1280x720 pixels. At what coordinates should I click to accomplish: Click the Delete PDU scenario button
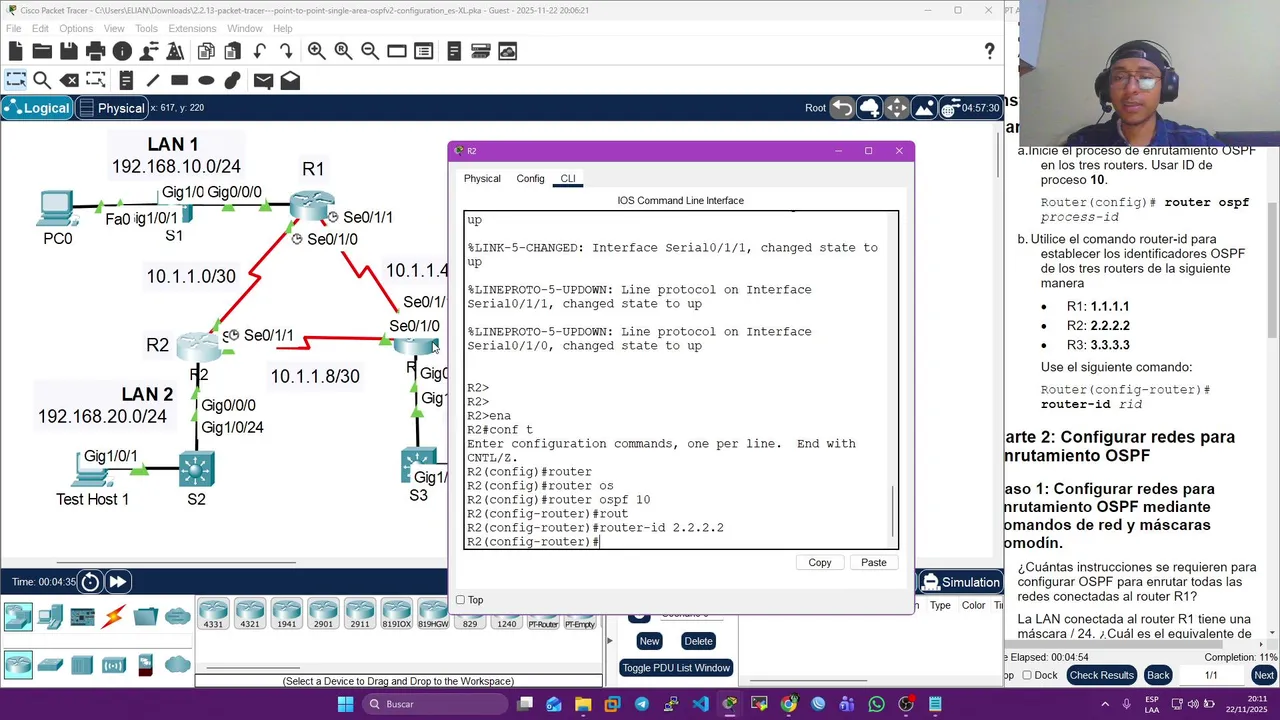point(698,641)
